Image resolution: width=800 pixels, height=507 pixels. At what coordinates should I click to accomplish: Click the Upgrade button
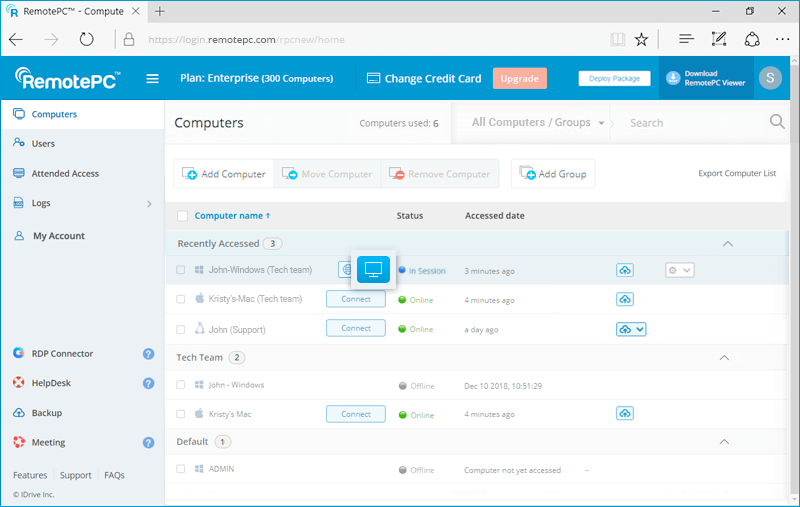[519, 78]
